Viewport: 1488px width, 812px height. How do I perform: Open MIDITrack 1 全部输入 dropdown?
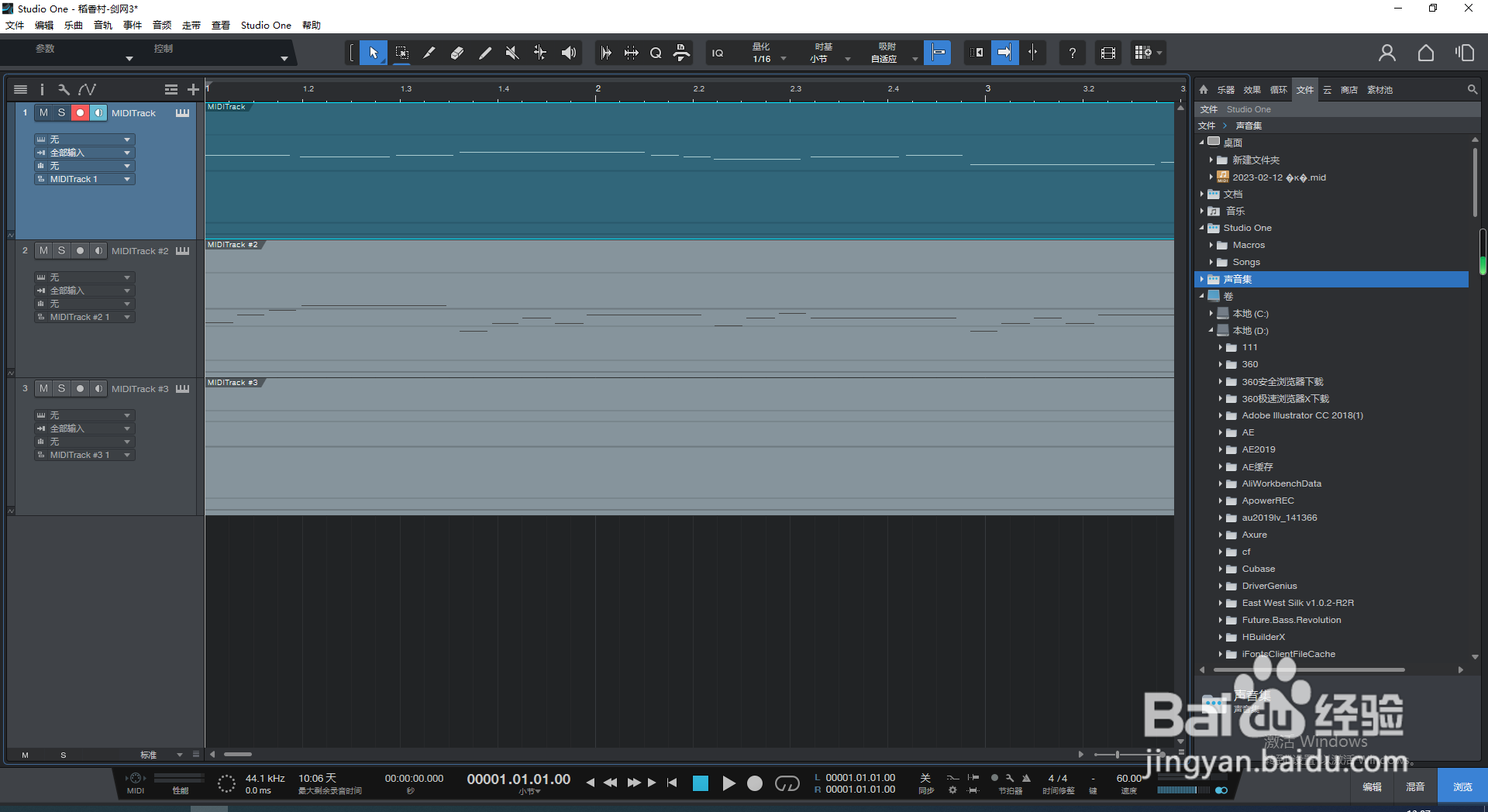tap(84, 153)
